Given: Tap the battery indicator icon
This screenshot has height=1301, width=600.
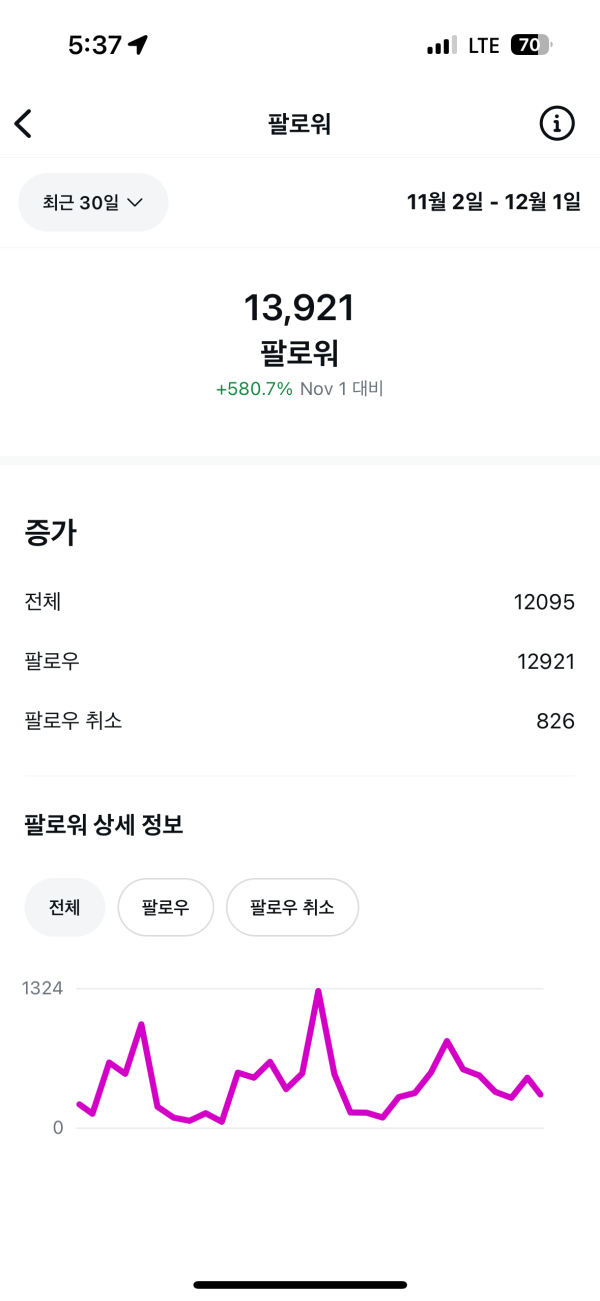Looking at the screenshot, I should pyautogui.click(x=531, y=45).
